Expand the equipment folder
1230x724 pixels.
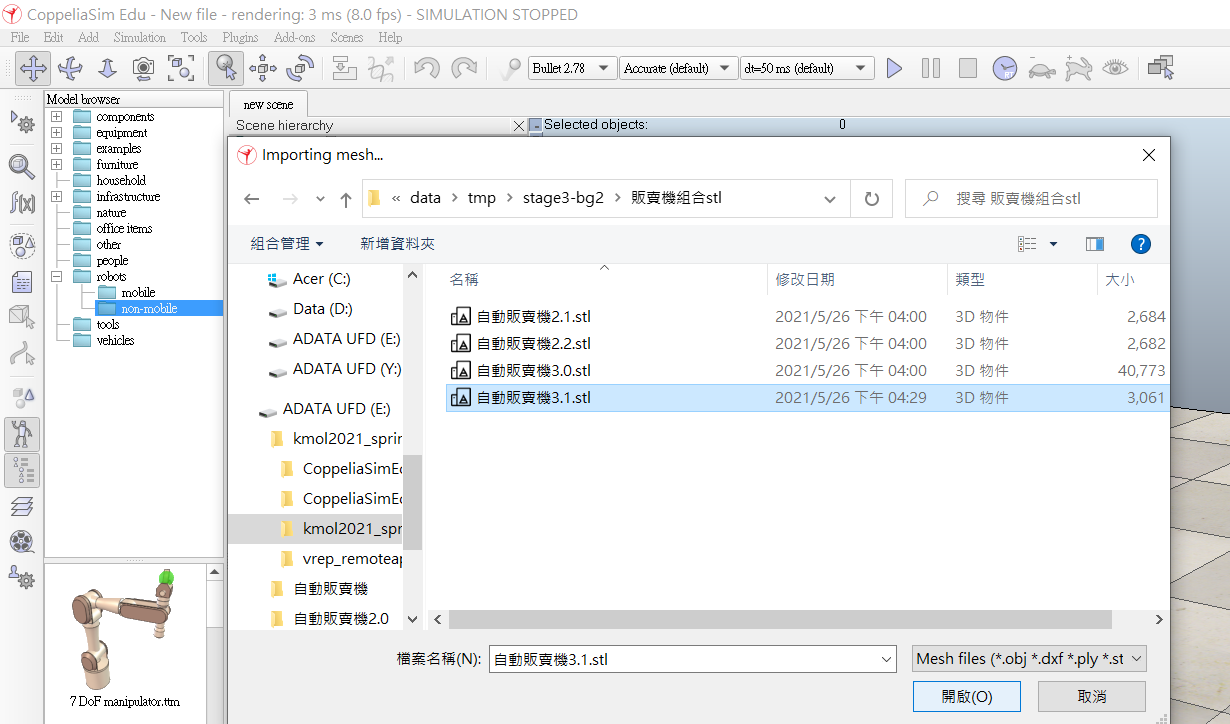(x=56, y=133)
